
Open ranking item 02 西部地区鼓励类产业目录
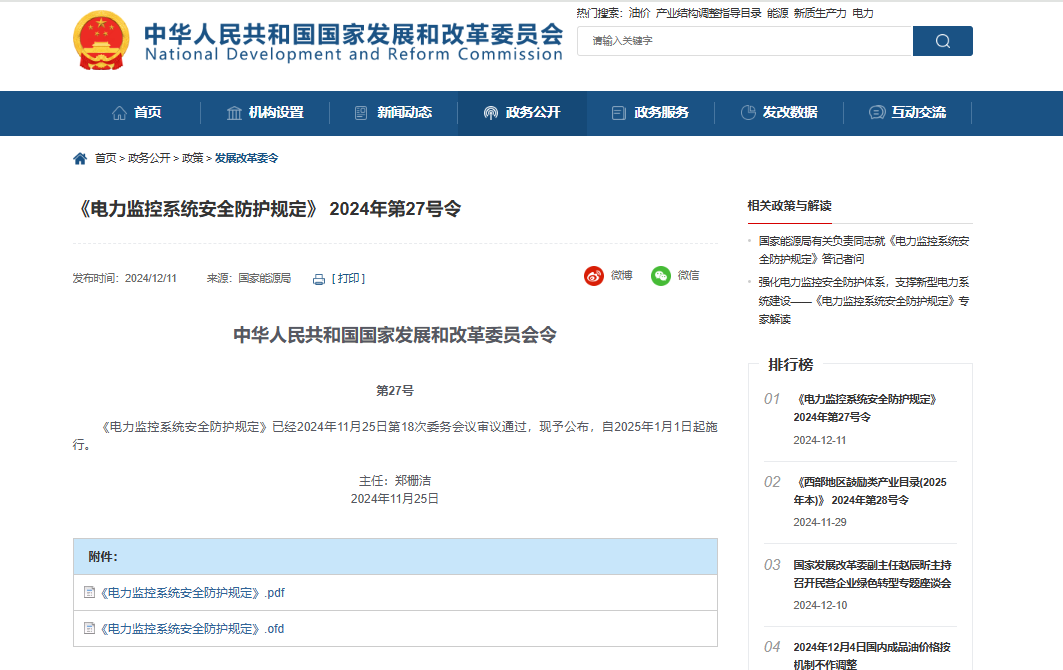point(870,491)
